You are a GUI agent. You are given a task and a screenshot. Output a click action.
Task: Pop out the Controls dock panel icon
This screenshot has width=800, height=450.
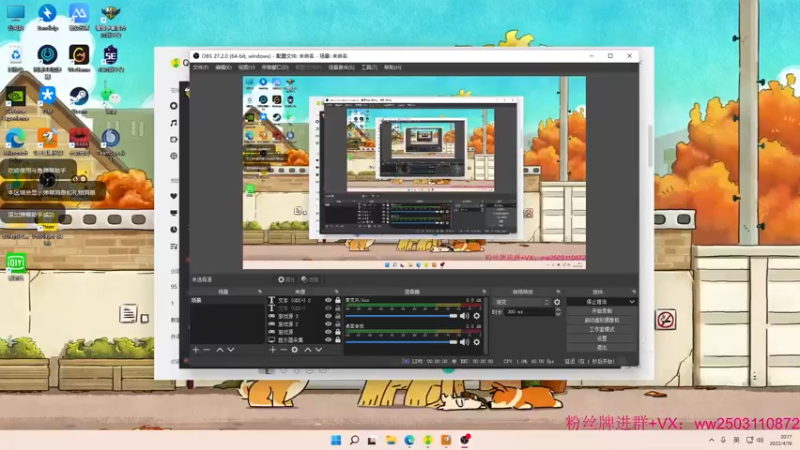(x=634, y=292)
